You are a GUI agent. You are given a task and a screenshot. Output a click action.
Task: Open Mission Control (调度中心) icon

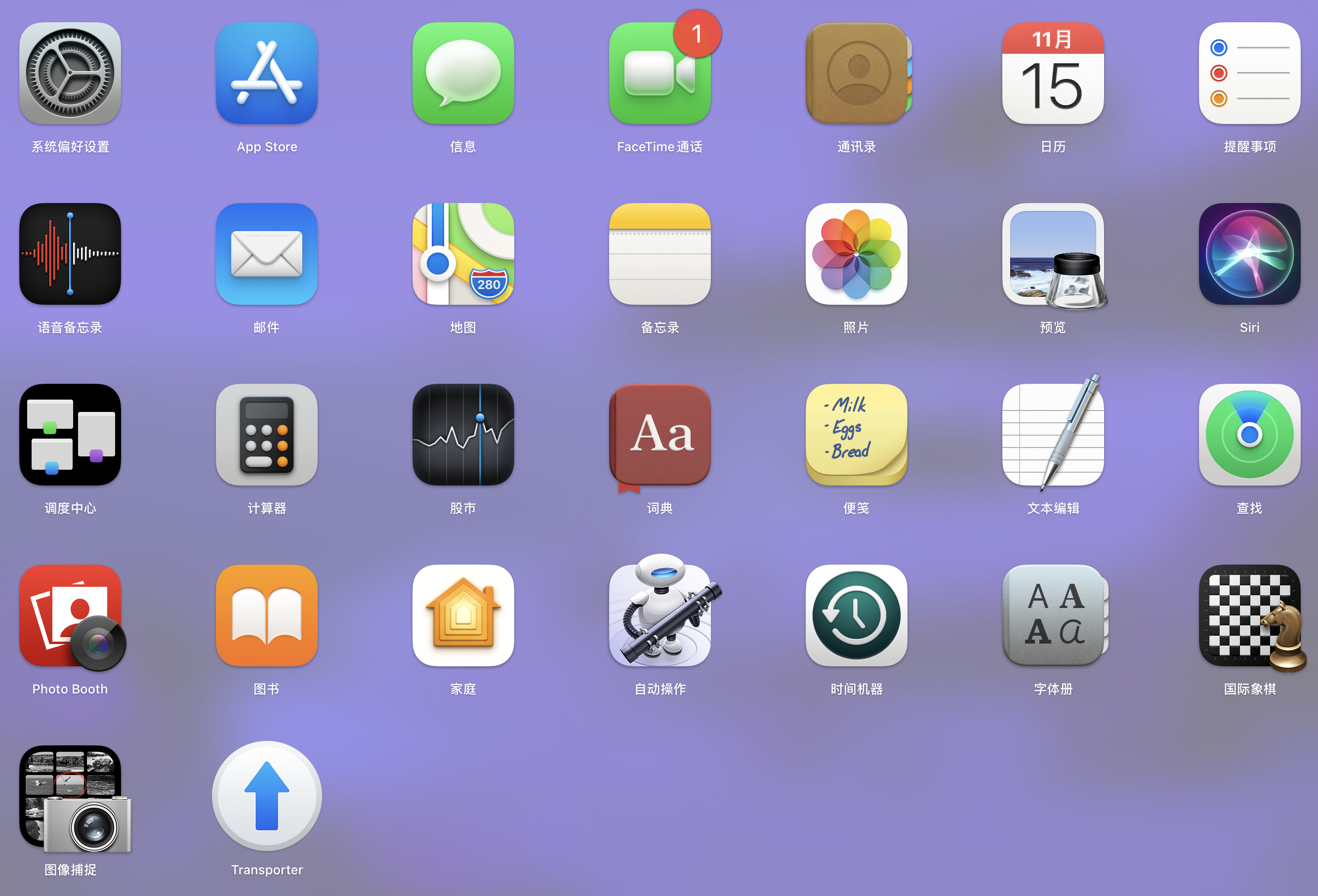coord(70,434)
